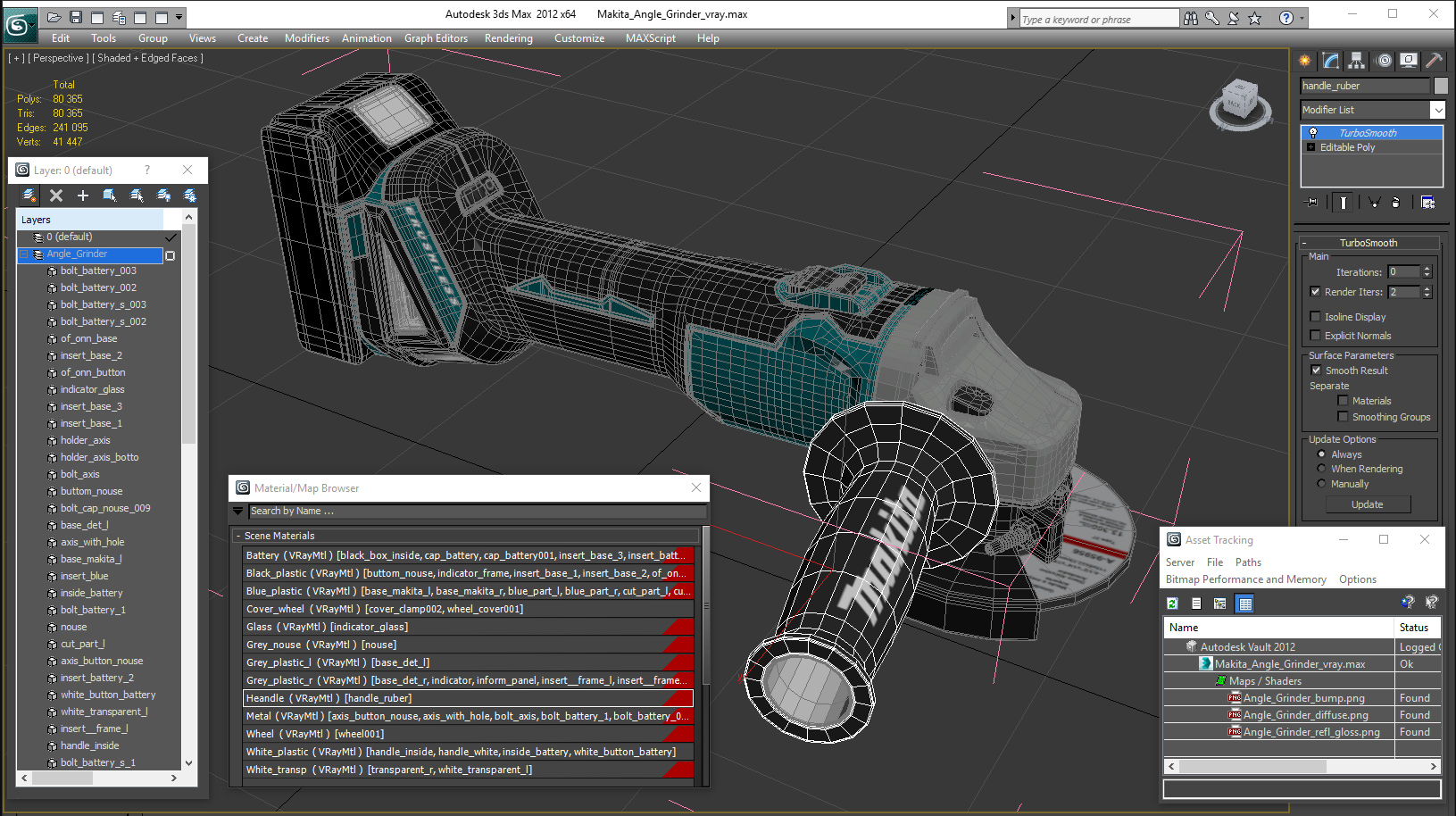This screenshot has height=816, width=1456.
Task: Enable Separate by Materials checkbox
Action: tap(1343, 401)
